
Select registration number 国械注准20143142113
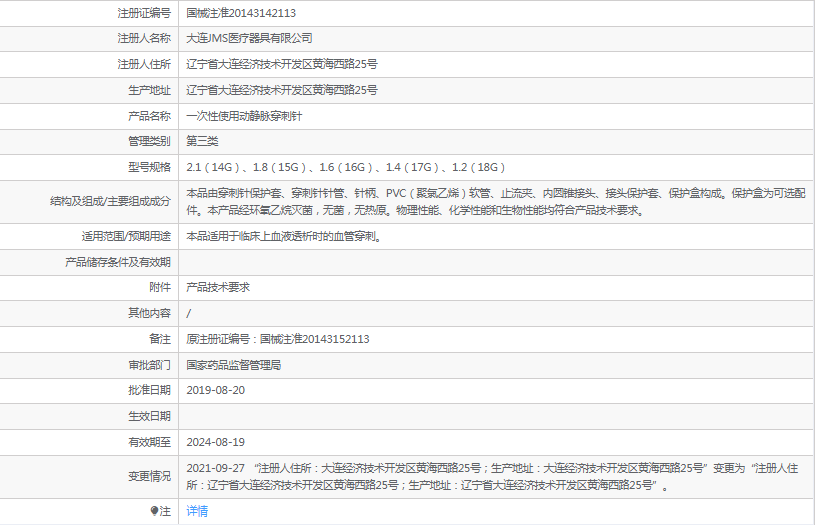tap(241, 13)
